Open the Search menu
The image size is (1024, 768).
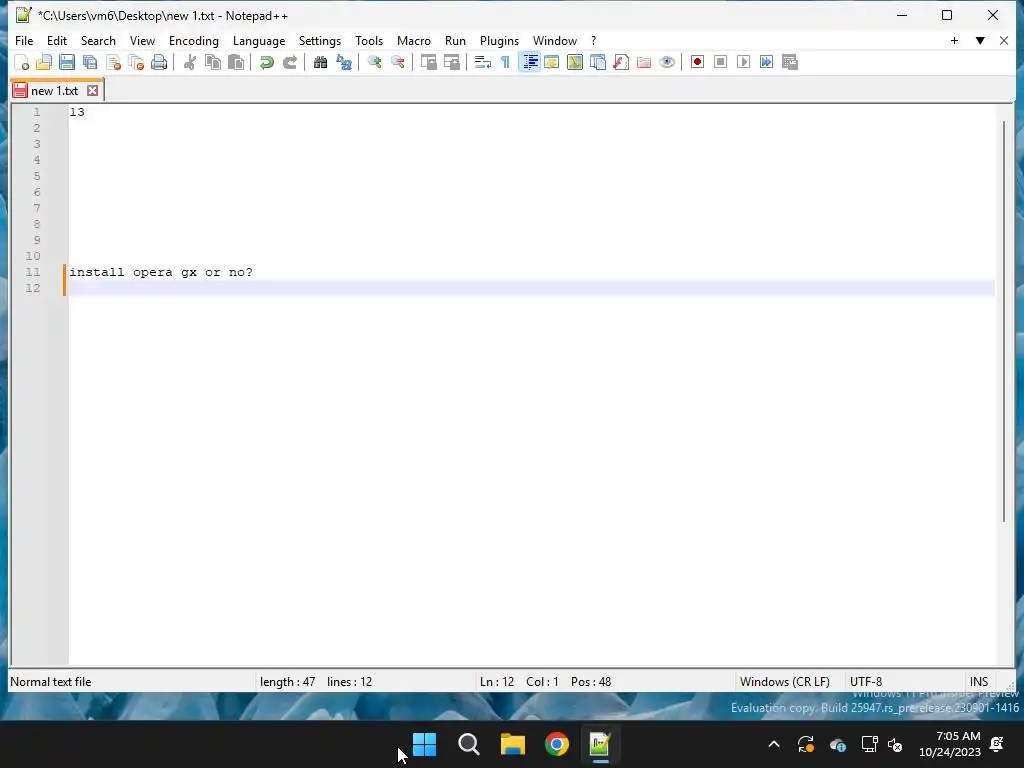coord(98,40)
